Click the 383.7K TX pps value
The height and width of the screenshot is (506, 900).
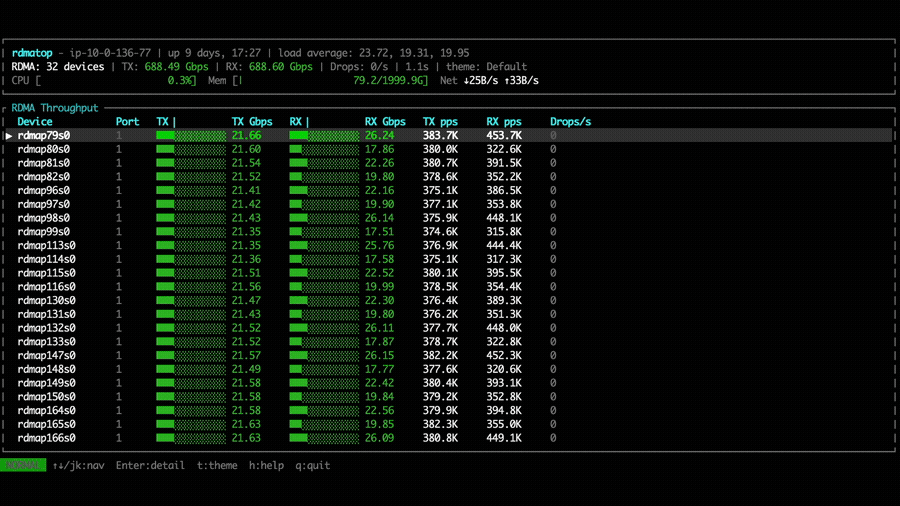[x=440, y=135]
